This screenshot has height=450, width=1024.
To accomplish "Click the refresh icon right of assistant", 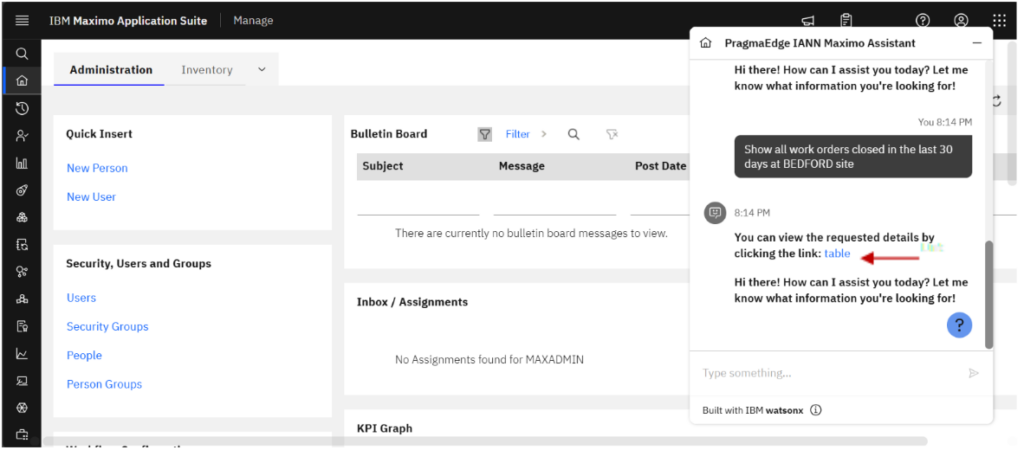I will click(997, 101).
